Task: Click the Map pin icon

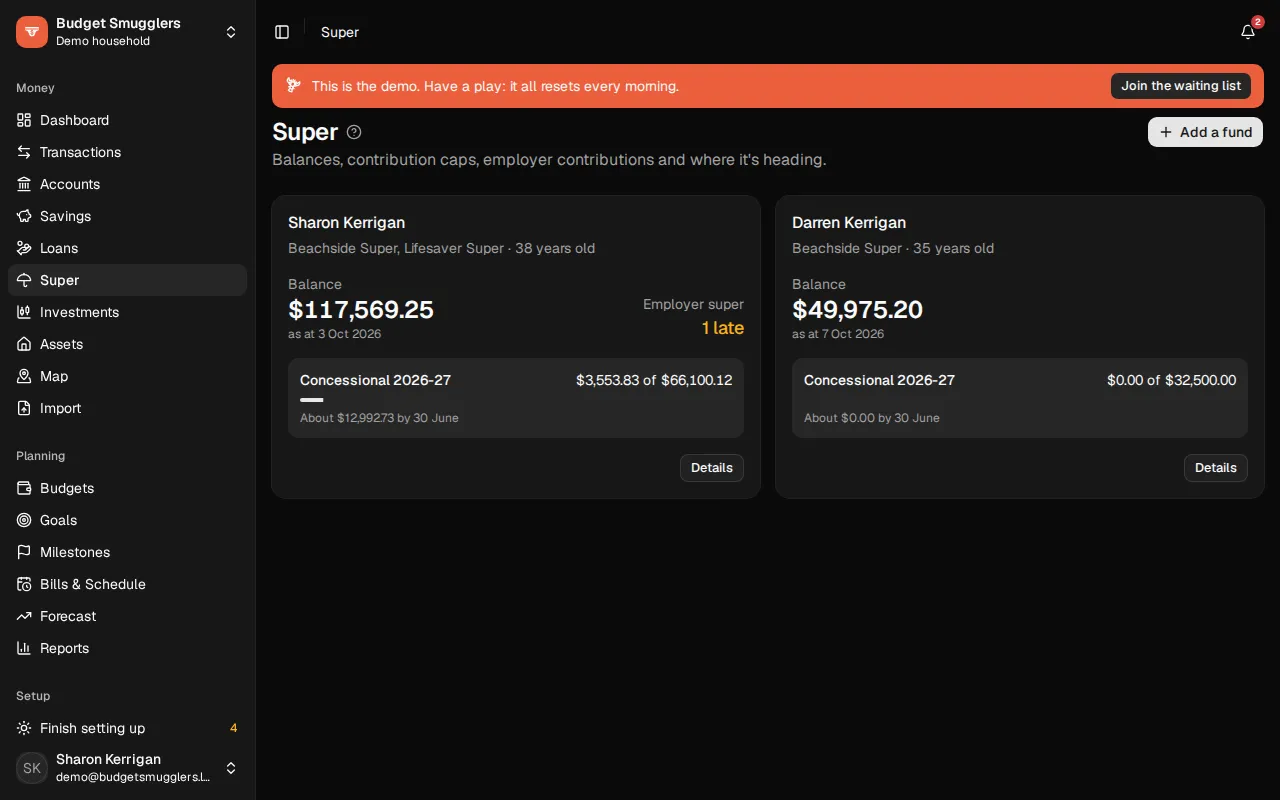Action: (x=24, y=376)
